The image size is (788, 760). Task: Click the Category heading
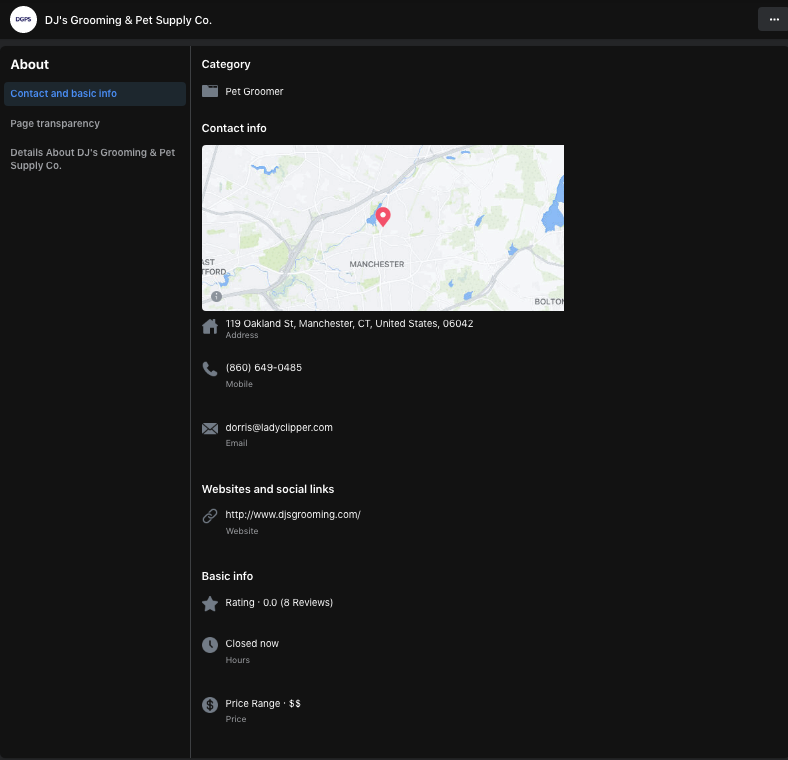226,64
